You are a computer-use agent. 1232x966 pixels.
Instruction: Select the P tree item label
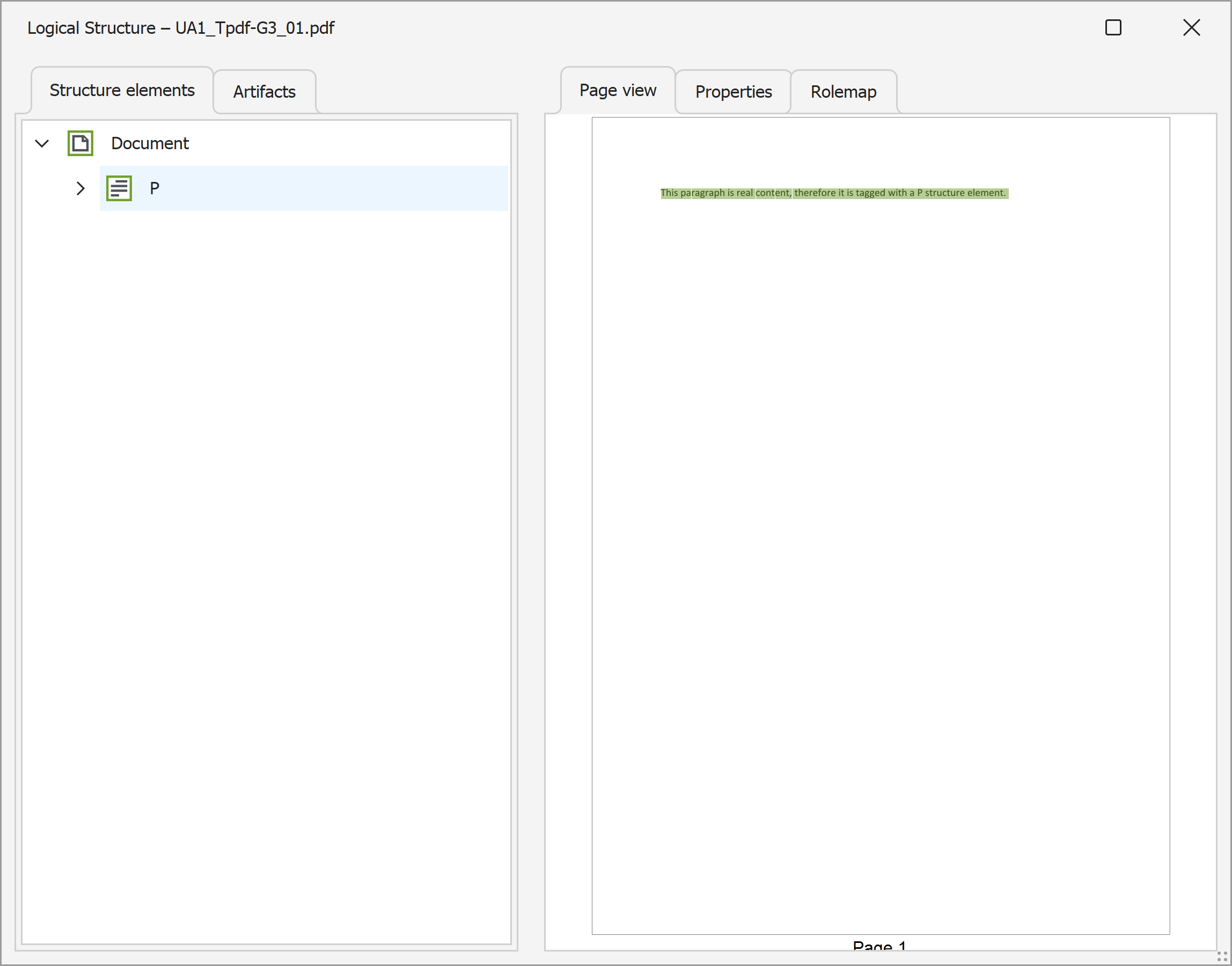click(155, 188)
